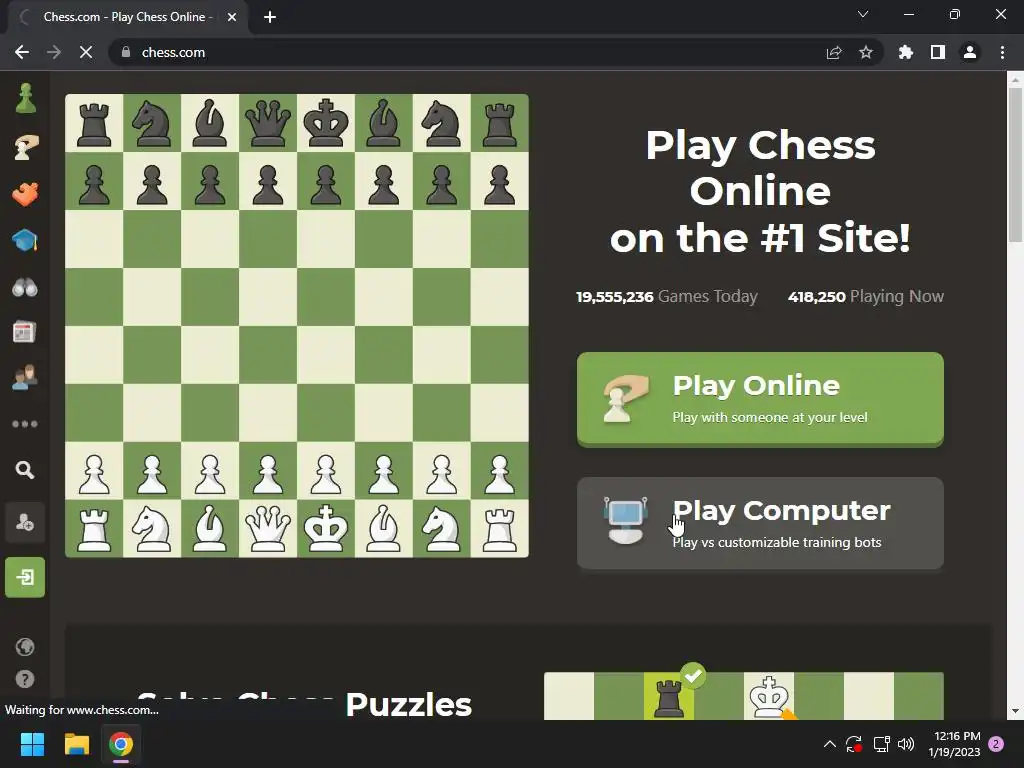Screen dimensions: 1024x768
Task: Open a new tab with plus button
Action: point(270,17)
